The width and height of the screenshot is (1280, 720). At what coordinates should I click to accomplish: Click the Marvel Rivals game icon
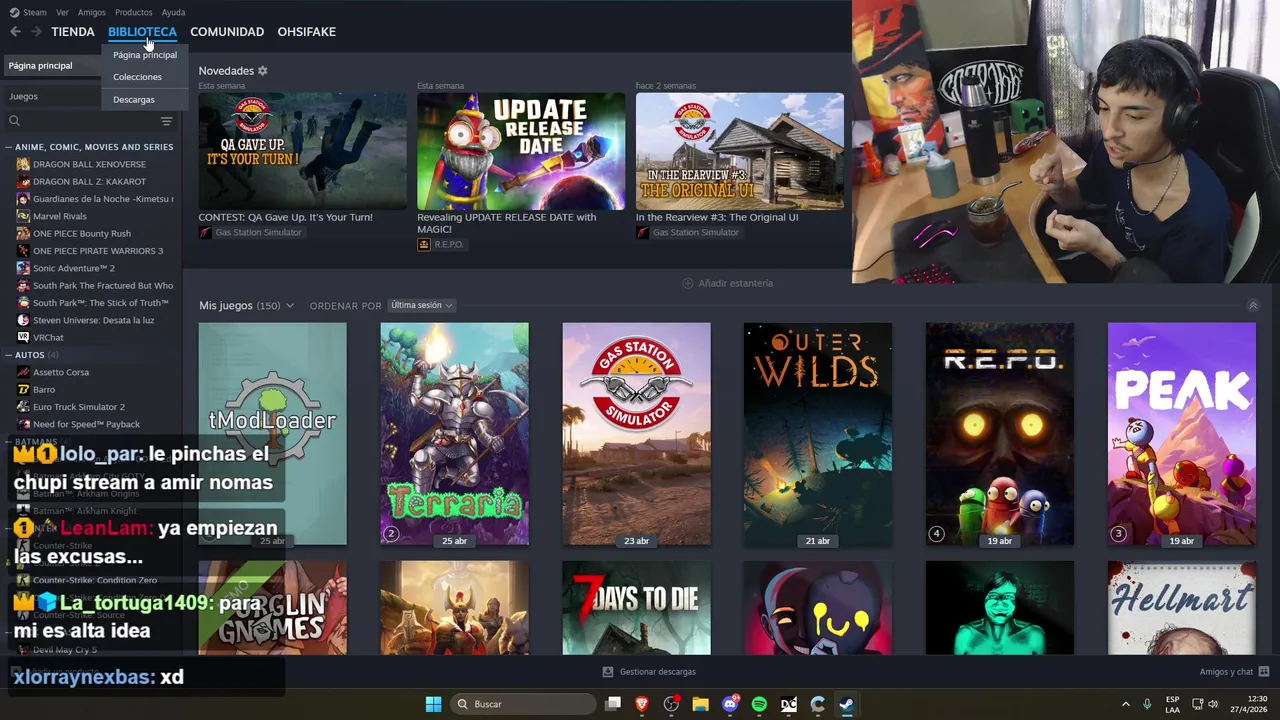[x=23, y=216]
